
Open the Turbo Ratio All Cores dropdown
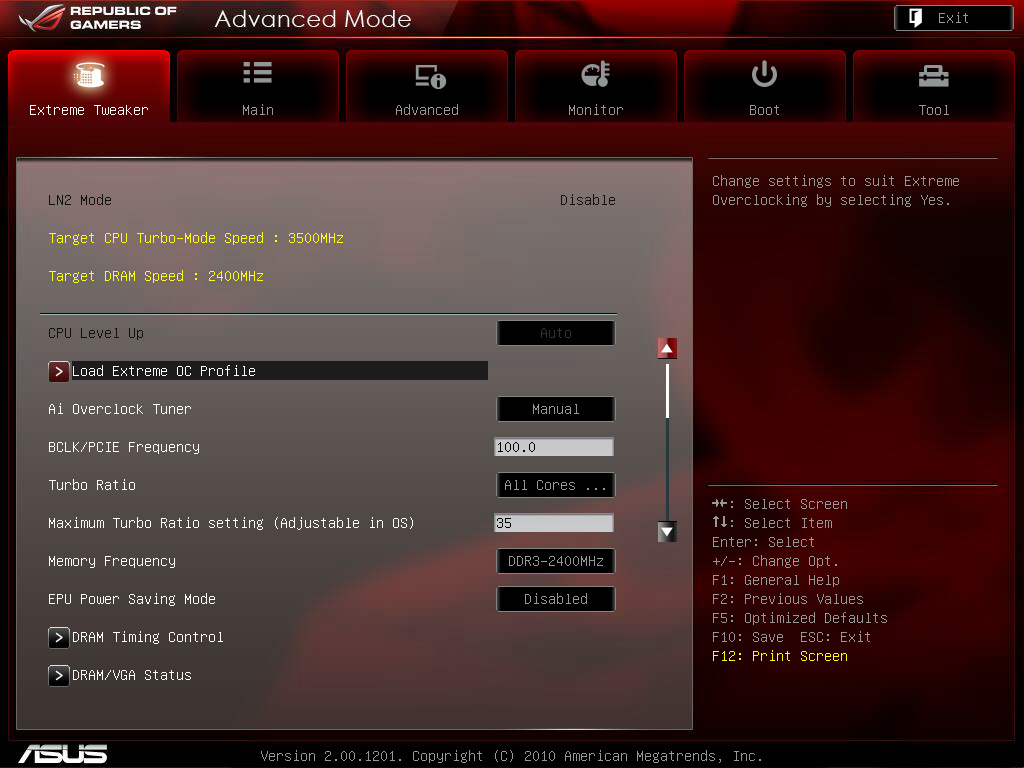[555, 485]
